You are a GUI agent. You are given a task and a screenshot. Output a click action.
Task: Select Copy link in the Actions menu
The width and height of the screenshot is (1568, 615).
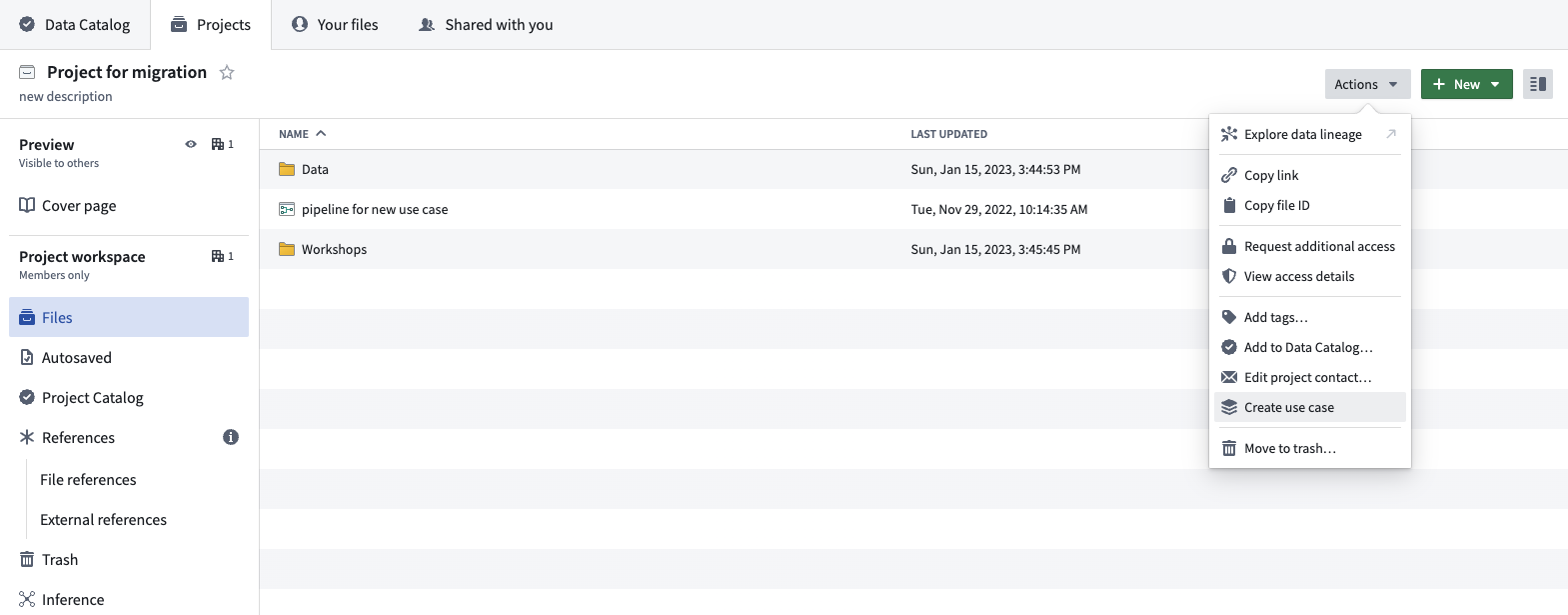pos(1309,175)
